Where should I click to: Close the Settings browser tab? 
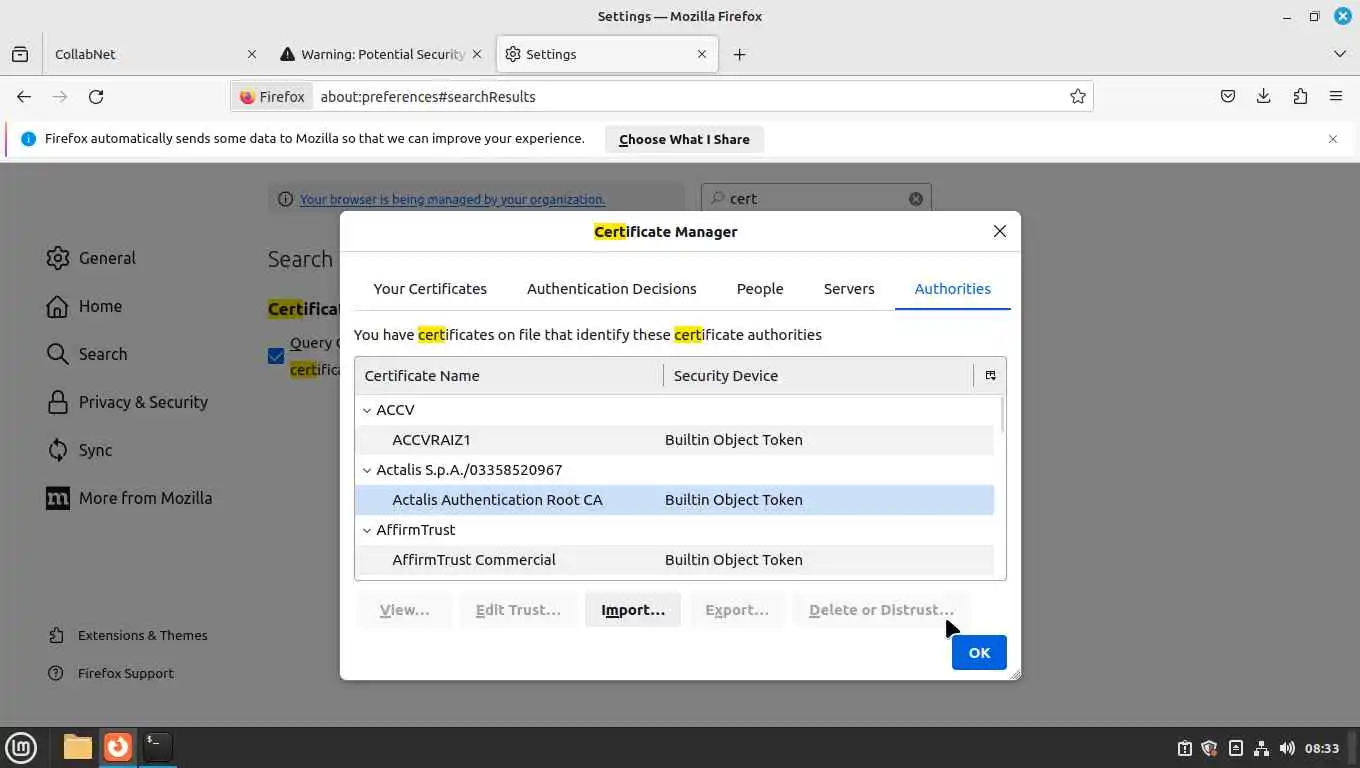pyautogui.click(x=702, y=54)
